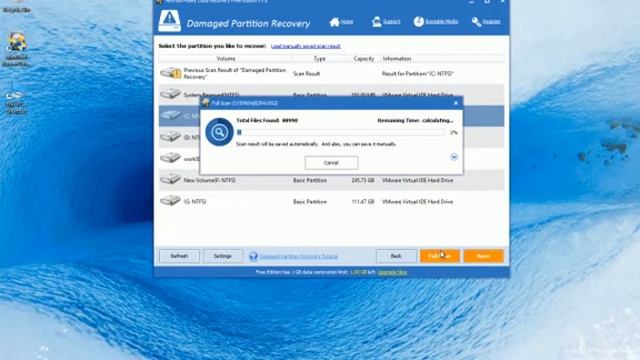The image size is (640, 360).
Task: Click the magnifier scan icon in the dialog
Action: [x=219, y=132]
